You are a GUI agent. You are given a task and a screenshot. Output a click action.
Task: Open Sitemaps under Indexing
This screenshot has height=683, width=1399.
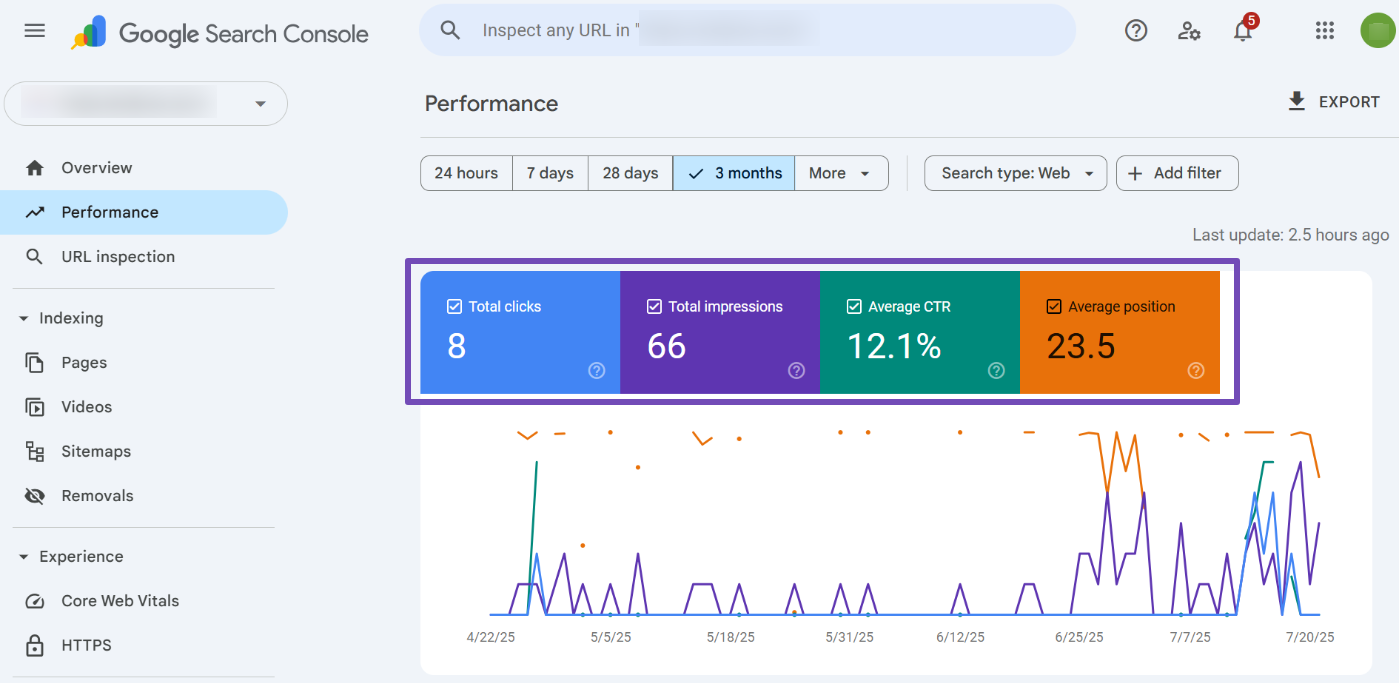(x=145, y=451)
